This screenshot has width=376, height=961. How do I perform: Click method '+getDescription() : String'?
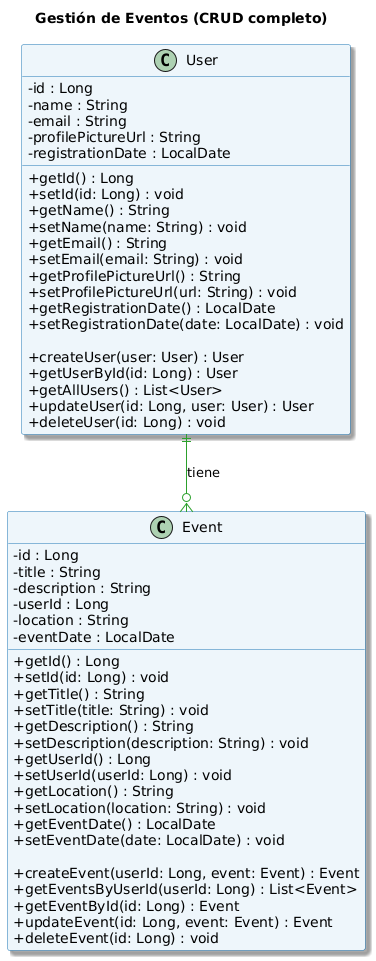pos(104,726)
